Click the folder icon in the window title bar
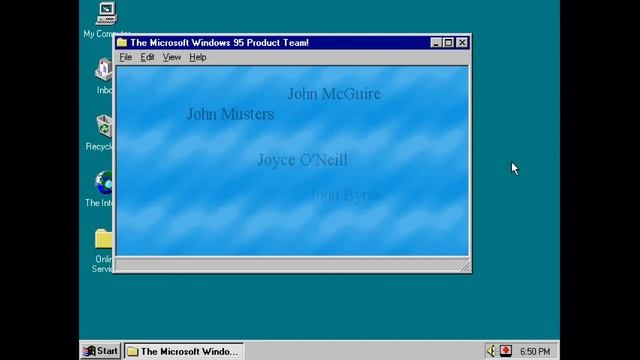Screen dimensions: 640x360 pyautogui.click(x=122, y=42)
